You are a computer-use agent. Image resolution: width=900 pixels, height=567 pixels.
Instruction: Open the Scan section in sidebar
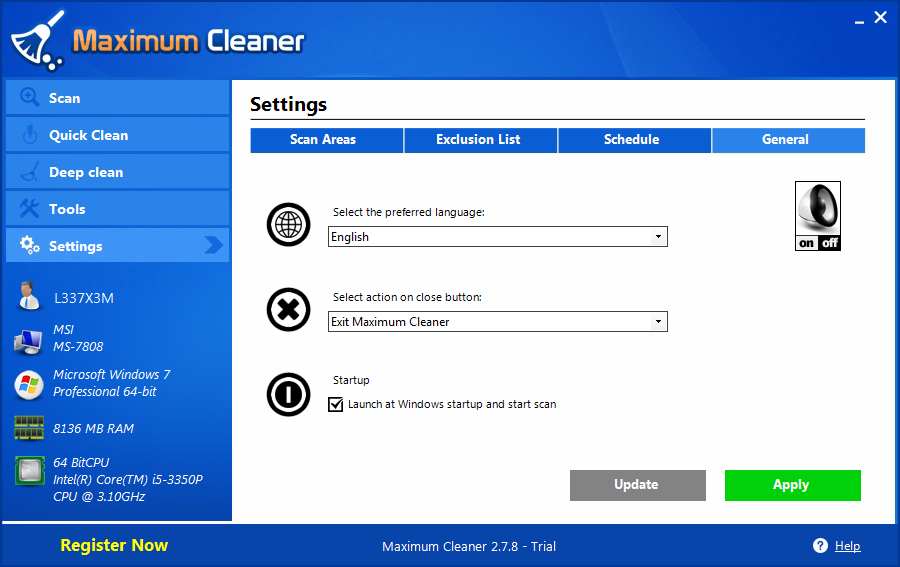[x=118, y=98]
